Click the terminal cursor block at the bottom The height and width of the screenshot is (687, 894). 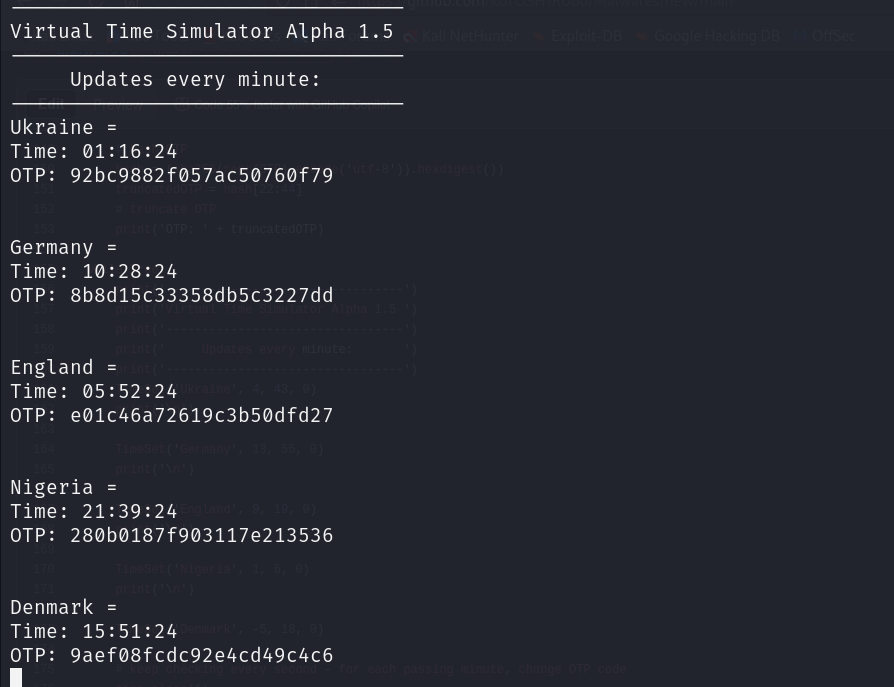pos(16,678)
